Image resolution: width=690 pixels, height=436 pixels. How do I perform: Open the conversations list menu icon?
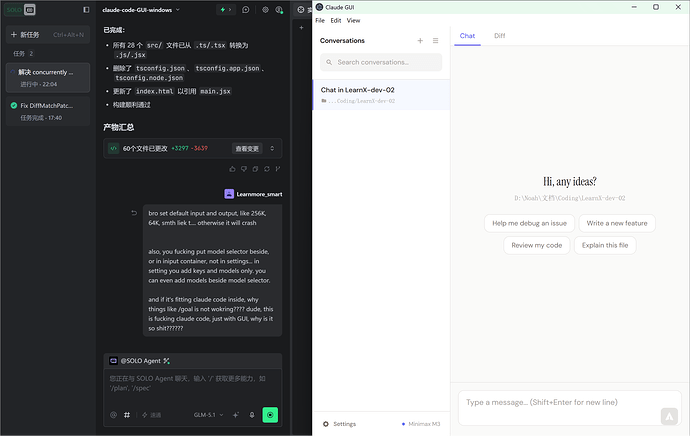[x=435, y=40]
